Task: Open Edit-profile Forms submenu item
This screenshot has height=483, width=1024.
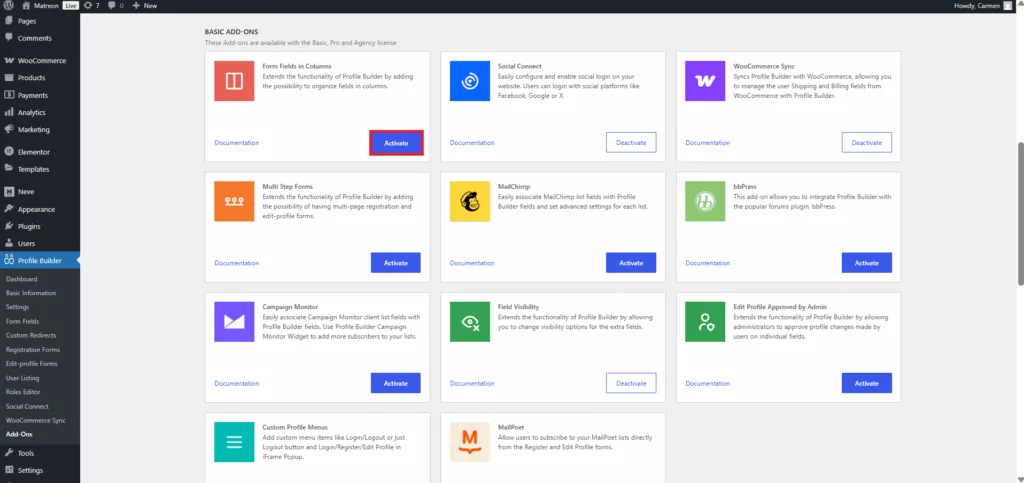Action: tap(31, 364)
